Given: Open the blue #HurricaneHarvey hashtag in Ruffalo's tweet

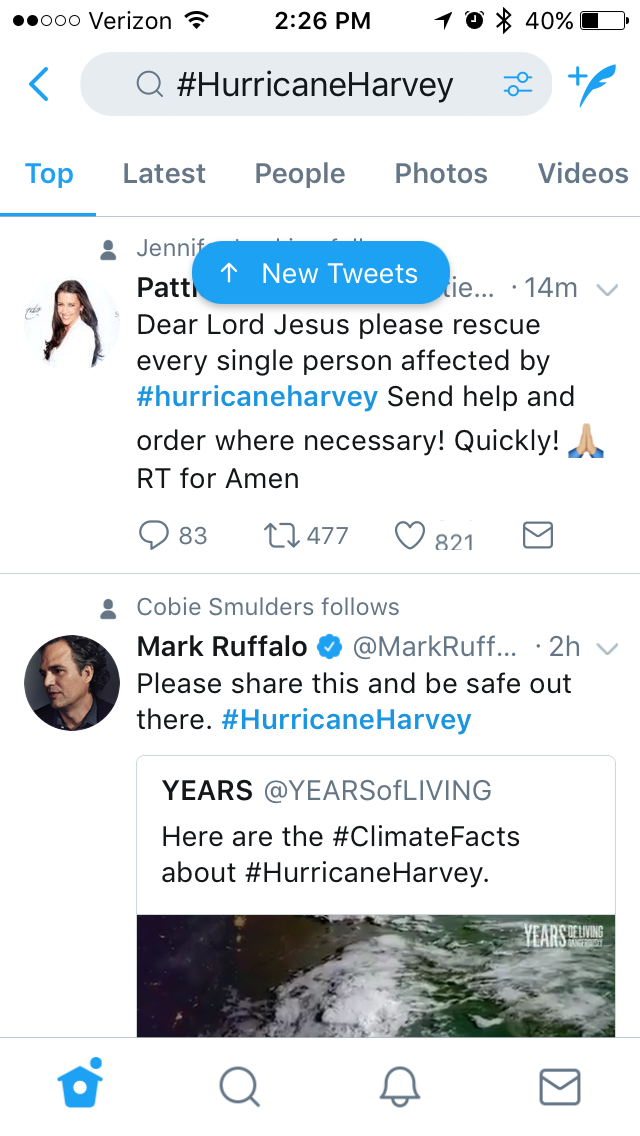Looking at the screenshot, I should [346, 720].
